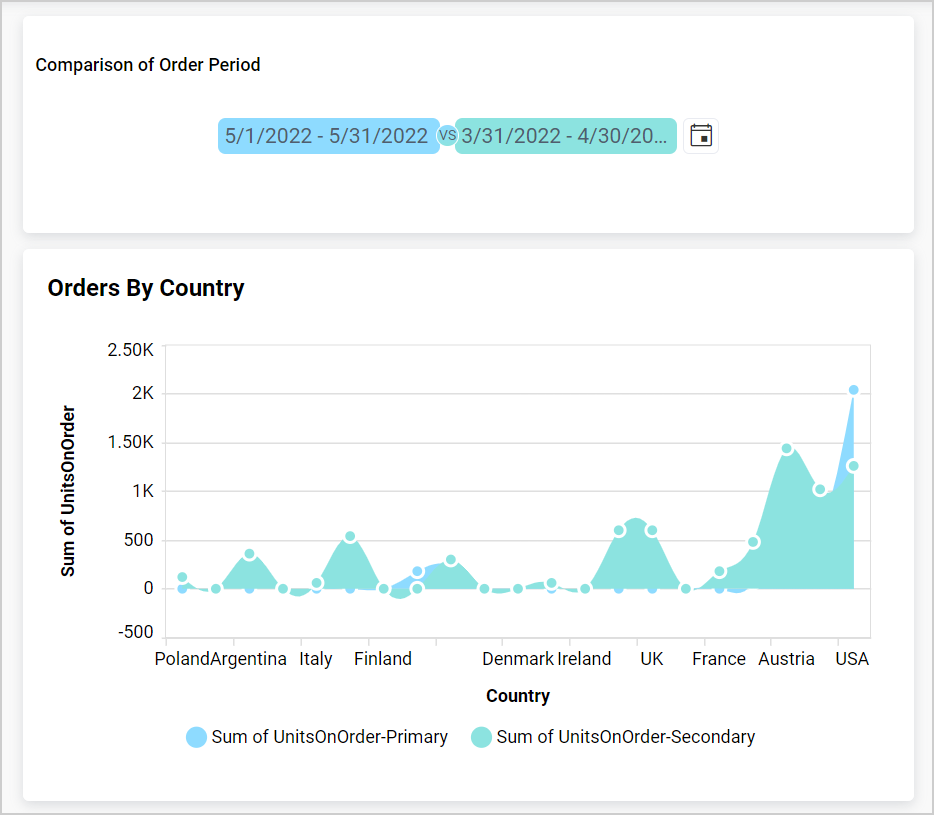
Task: Click the Primary series legend dot icon
Action: pyautogui.click(x=198, y=736)
